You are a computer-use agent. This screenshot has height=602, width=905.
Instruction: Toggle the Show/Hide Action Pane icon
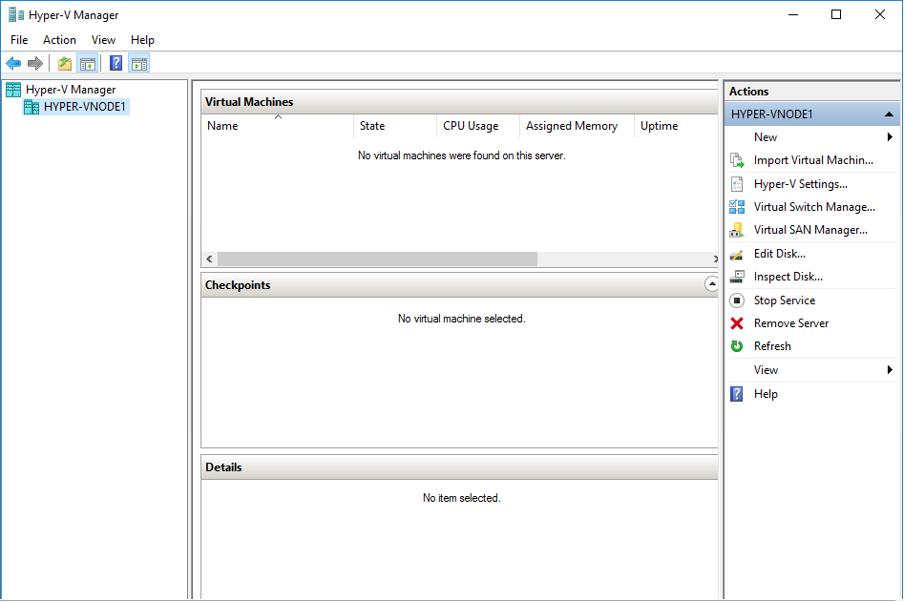(139, 63)
